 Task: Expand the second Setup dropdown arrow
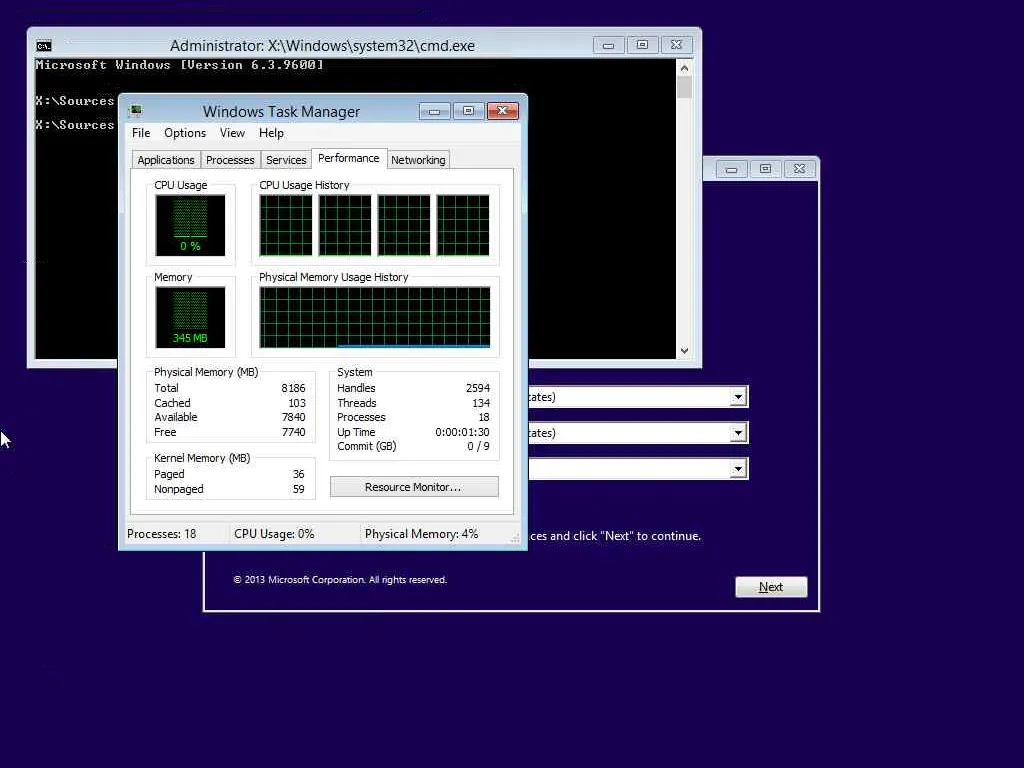[738, 433]
